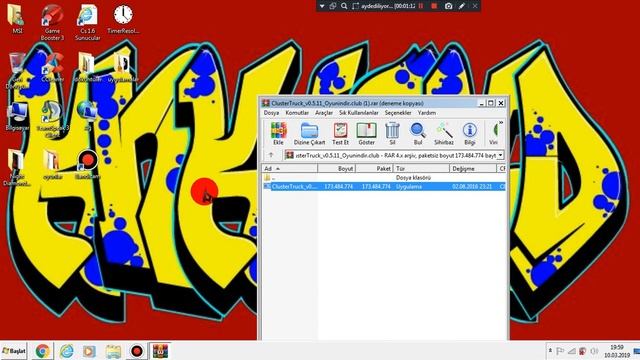Open the CCleaner desktop shortcut
This screenshot has width=640, height=360.
pos(52,67)
